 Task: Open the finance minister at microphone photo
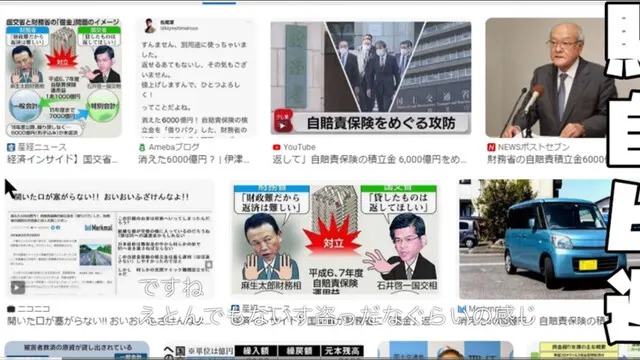pyautogui.click(x=546, y=78)
